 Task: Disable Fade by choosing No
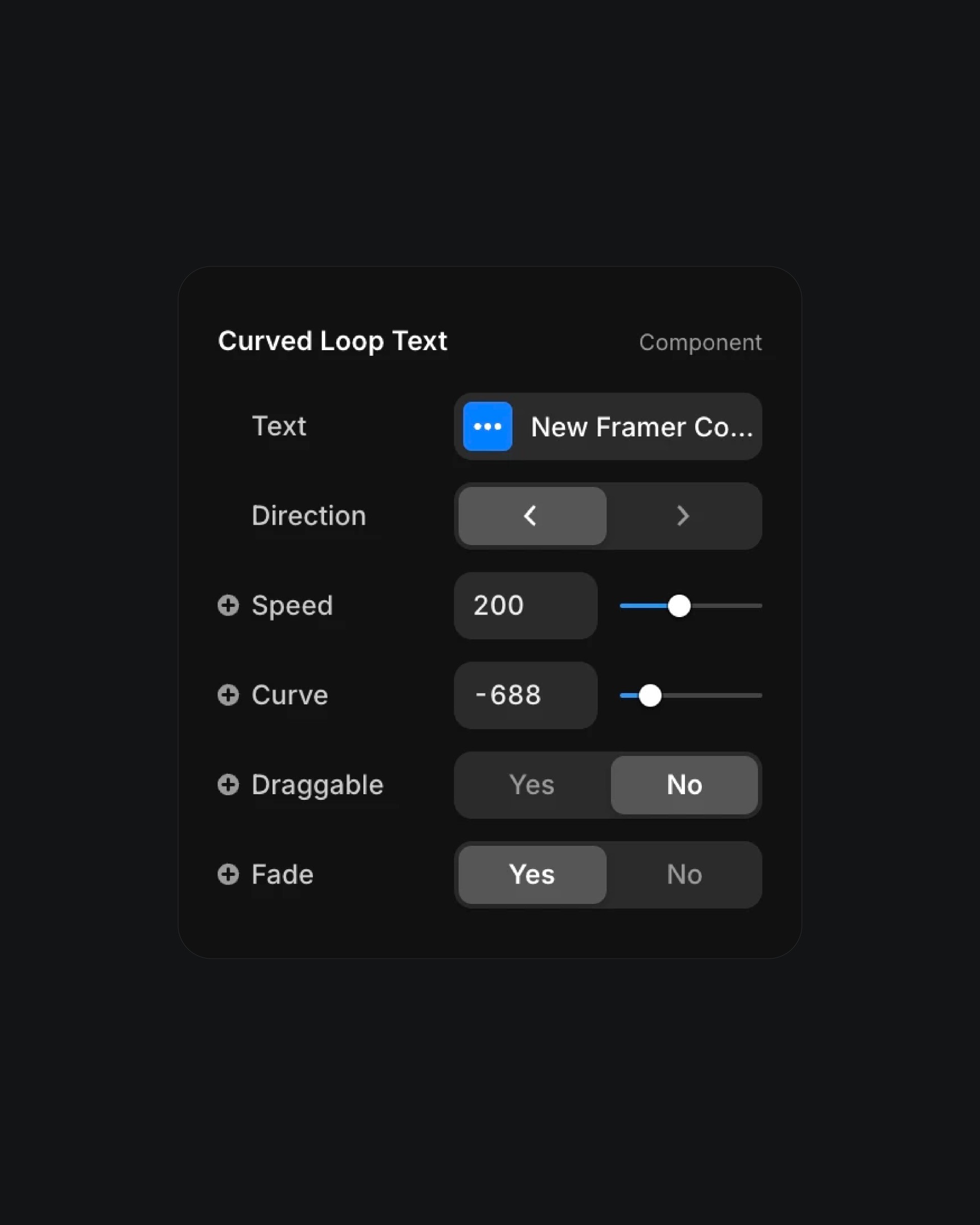pyautogui.click(x=684, y=874)
